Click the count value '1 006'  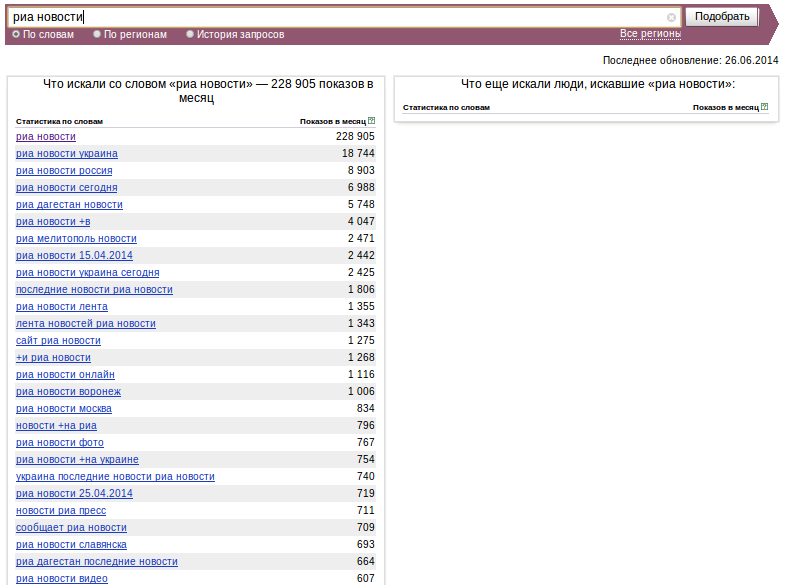coord(361,392)
